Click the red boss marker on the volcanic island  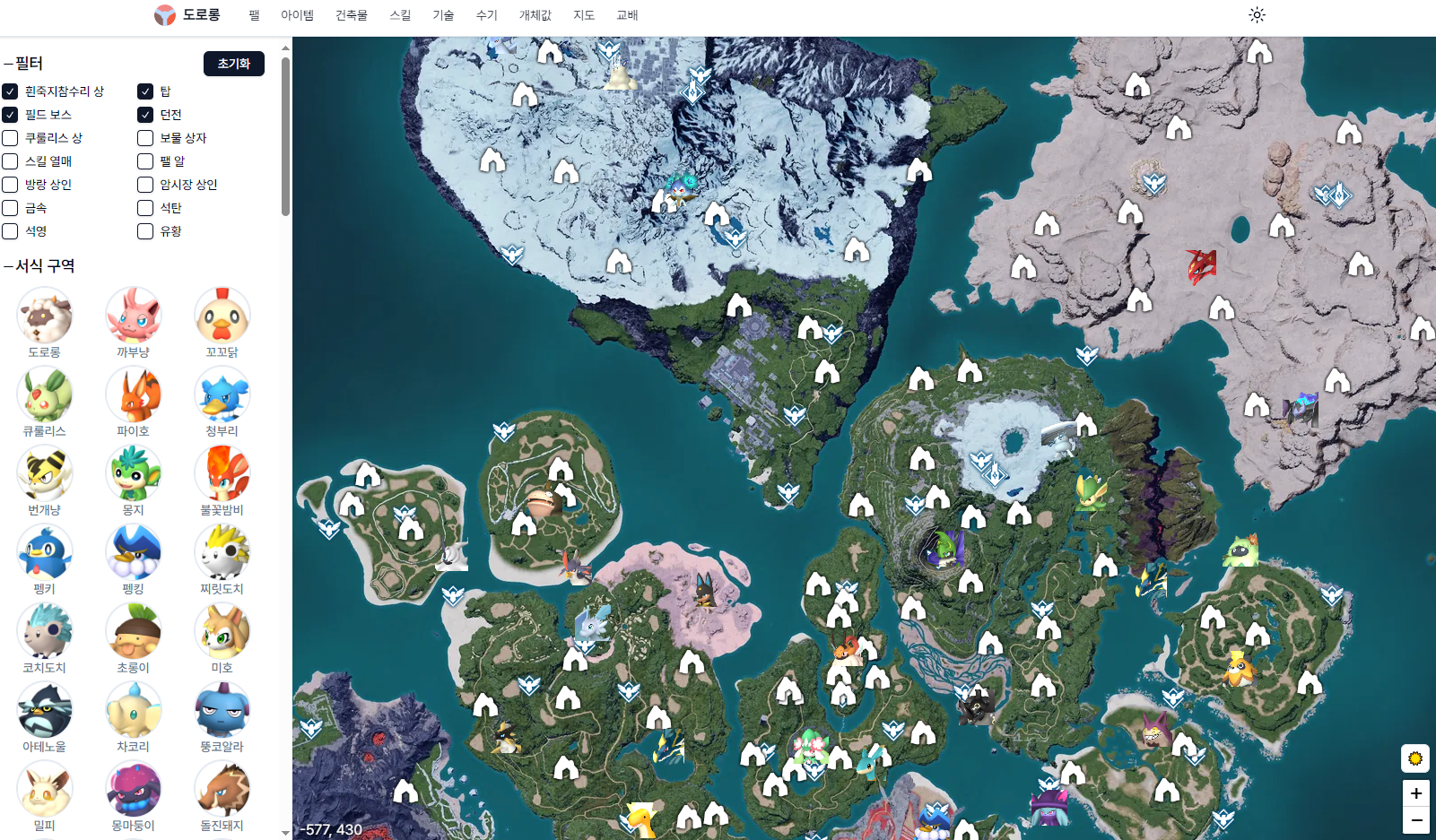click(x=1201, y=266)
